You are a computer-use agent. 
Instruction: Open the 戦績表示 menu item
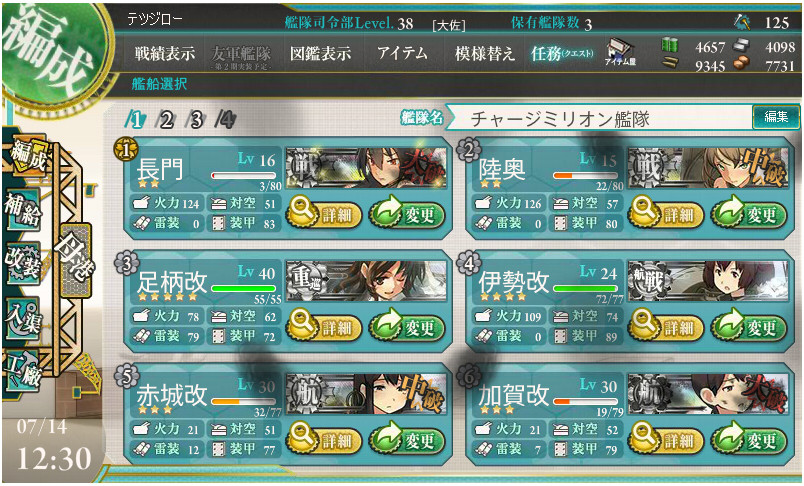click(x=165, y=53)
